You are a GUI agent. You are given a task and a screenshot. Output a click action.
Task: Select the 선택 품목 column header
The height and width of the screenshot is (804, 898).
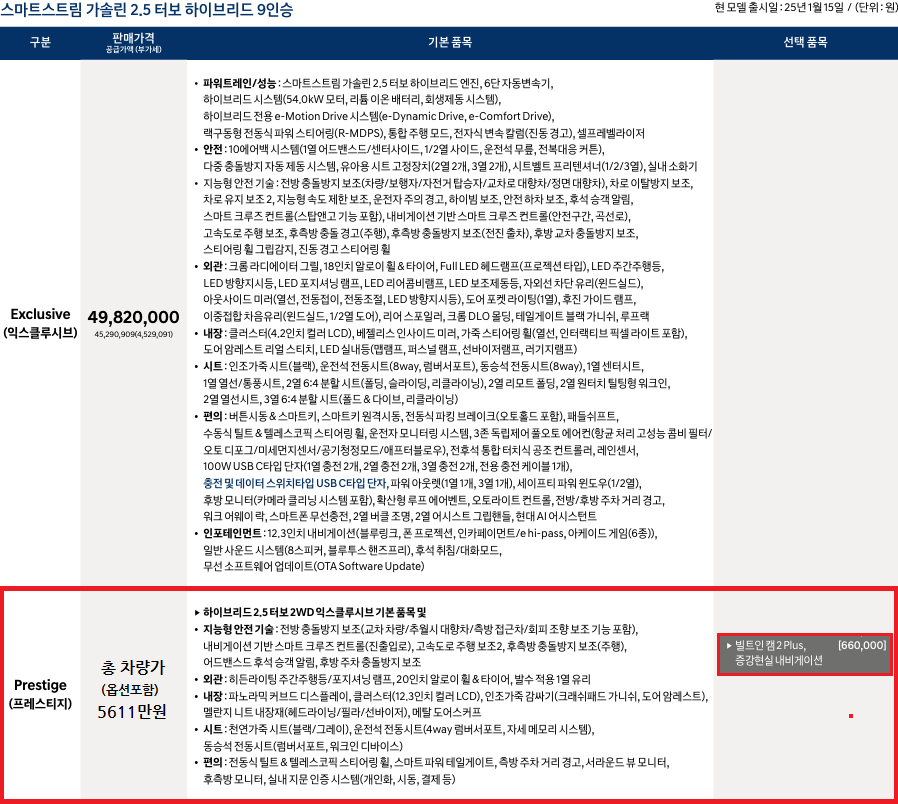tap(805, 43)
